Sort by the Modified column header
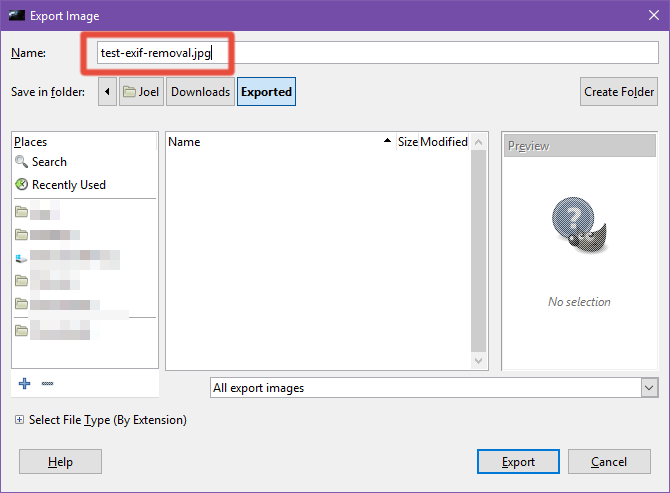670x493 pixels. [x=444, y=142]
